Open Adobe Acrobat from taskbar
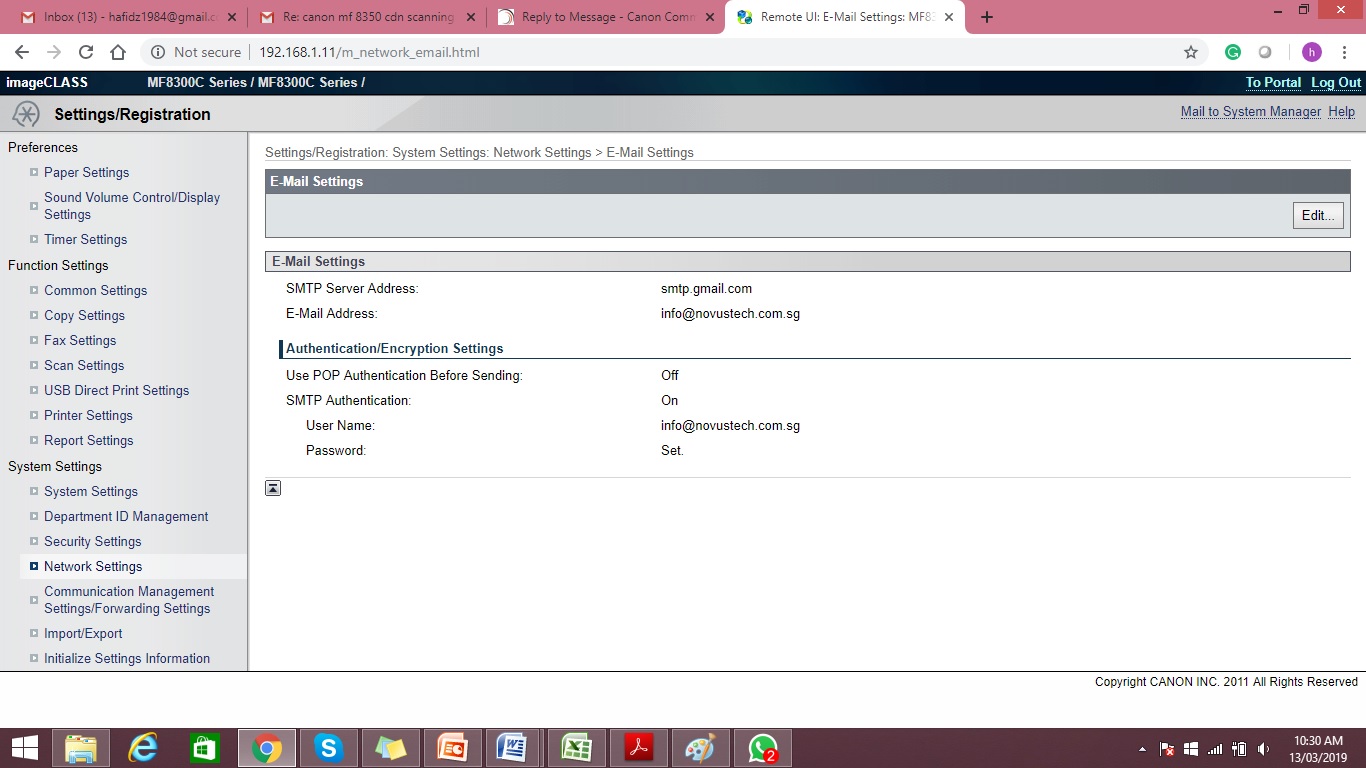1366x768 pixels. pos(638,748)
